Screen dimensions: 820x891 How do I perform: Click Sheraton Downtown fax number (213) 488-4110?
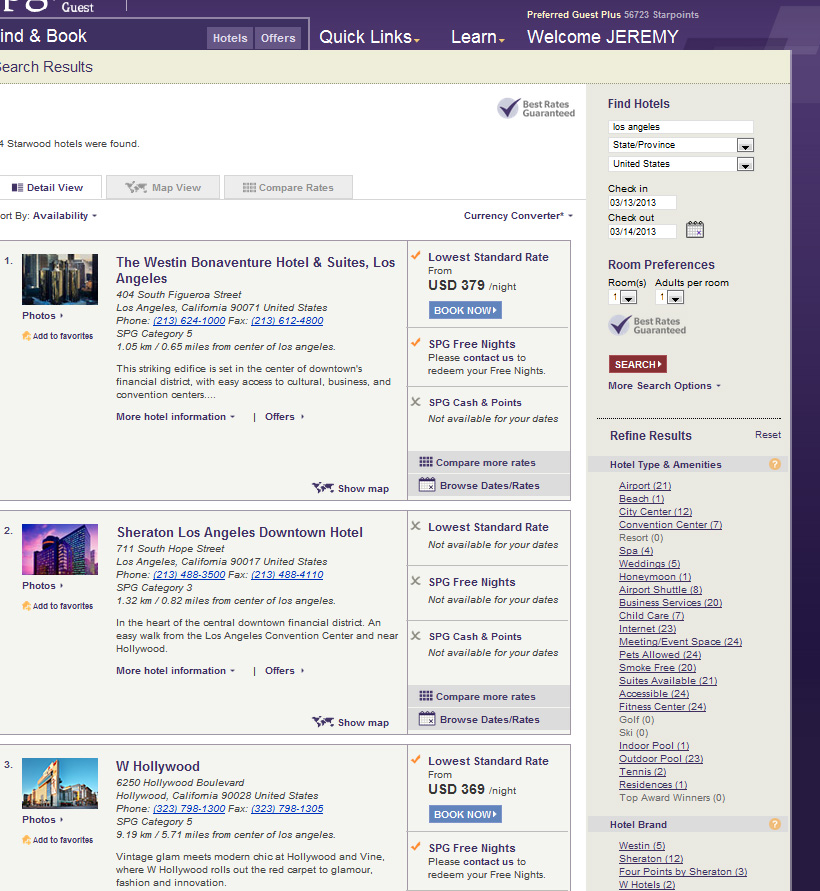coord(287,574)
